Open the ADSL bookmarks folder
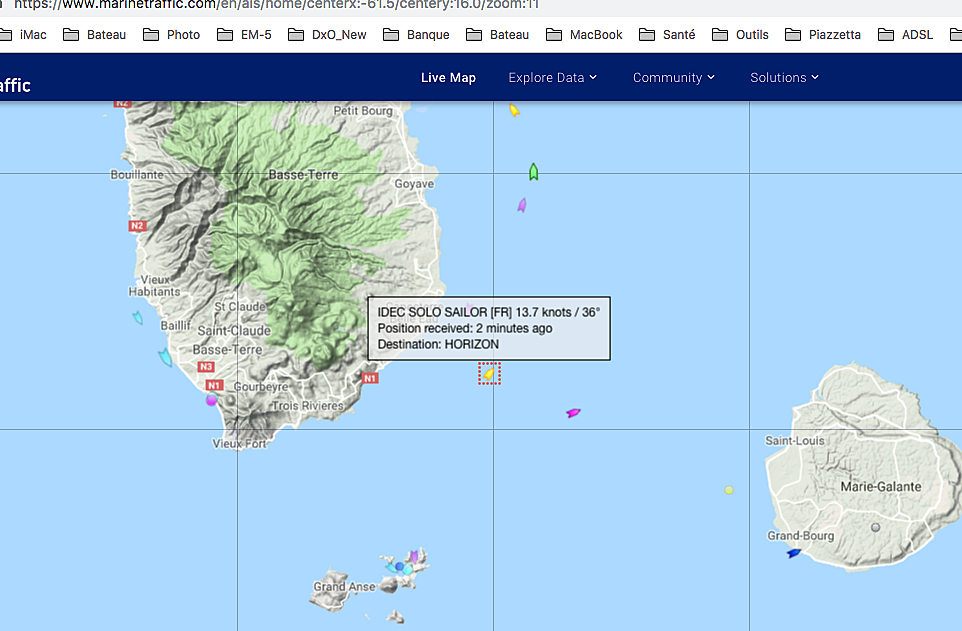Viewport: 962px width, 631px height. [906, 34]
